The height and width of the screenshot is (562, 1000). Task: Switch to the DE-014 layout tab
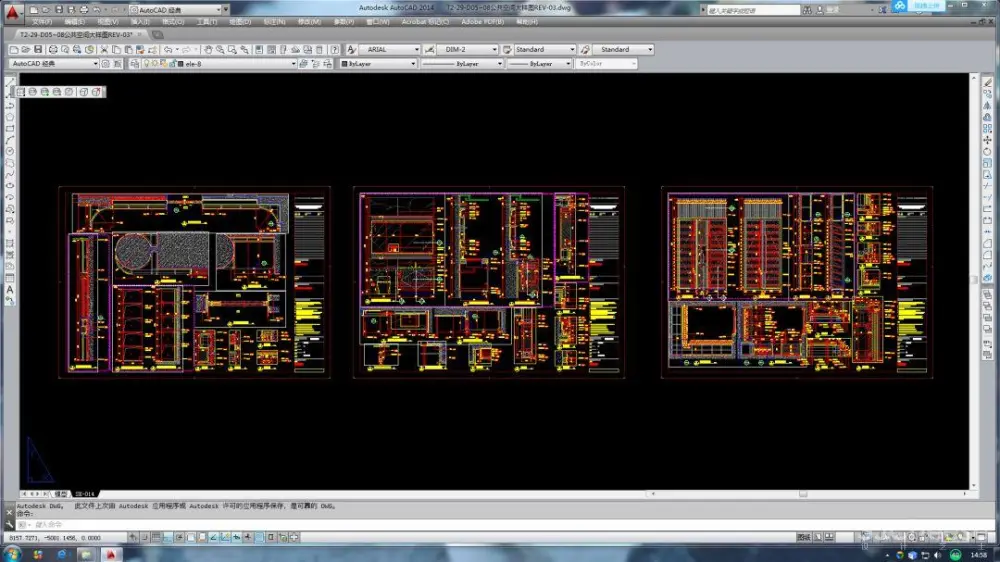coord(84,494)
